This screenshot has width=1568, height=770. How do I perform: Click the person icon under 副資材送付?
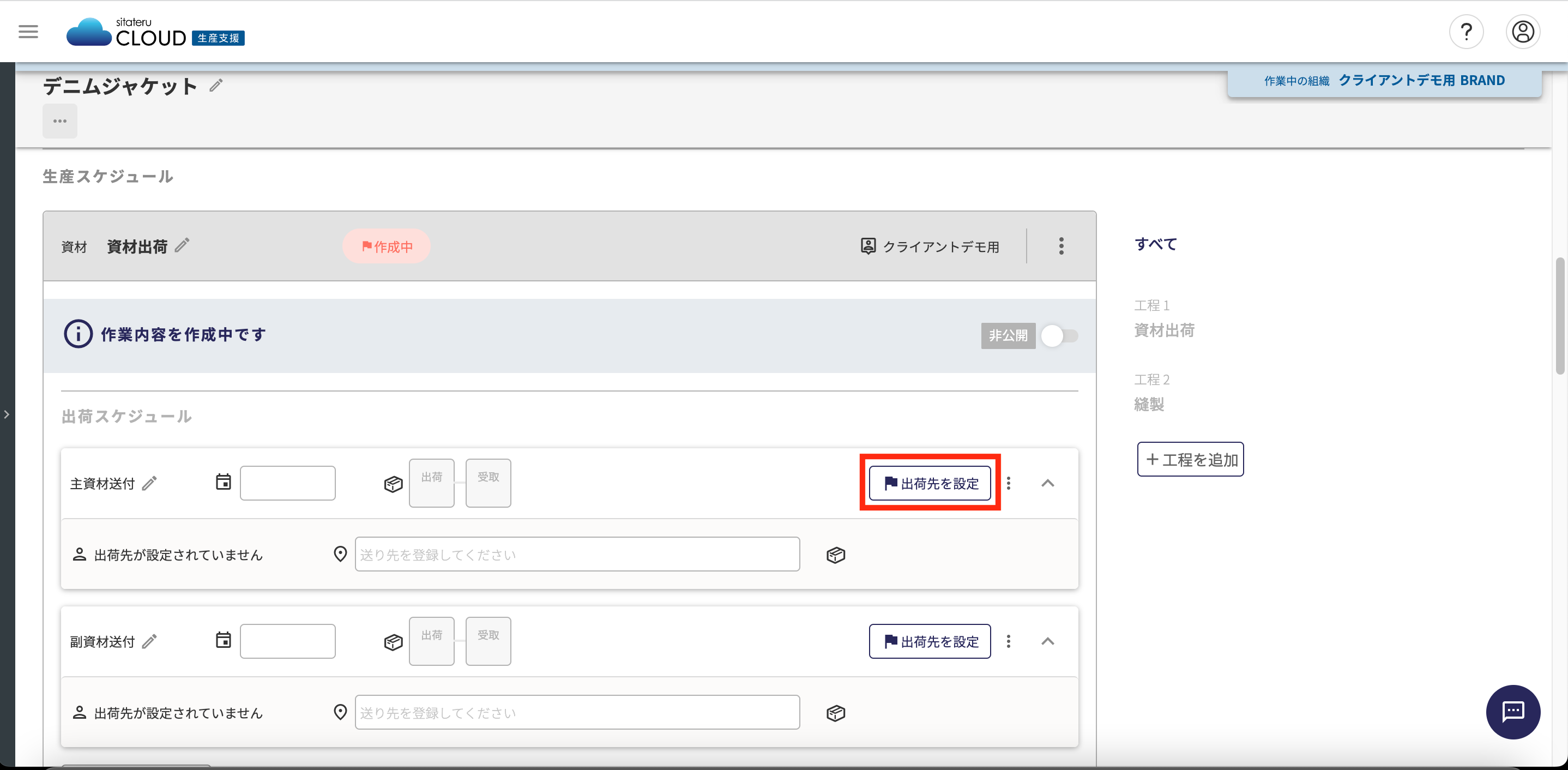pos(79,713)
